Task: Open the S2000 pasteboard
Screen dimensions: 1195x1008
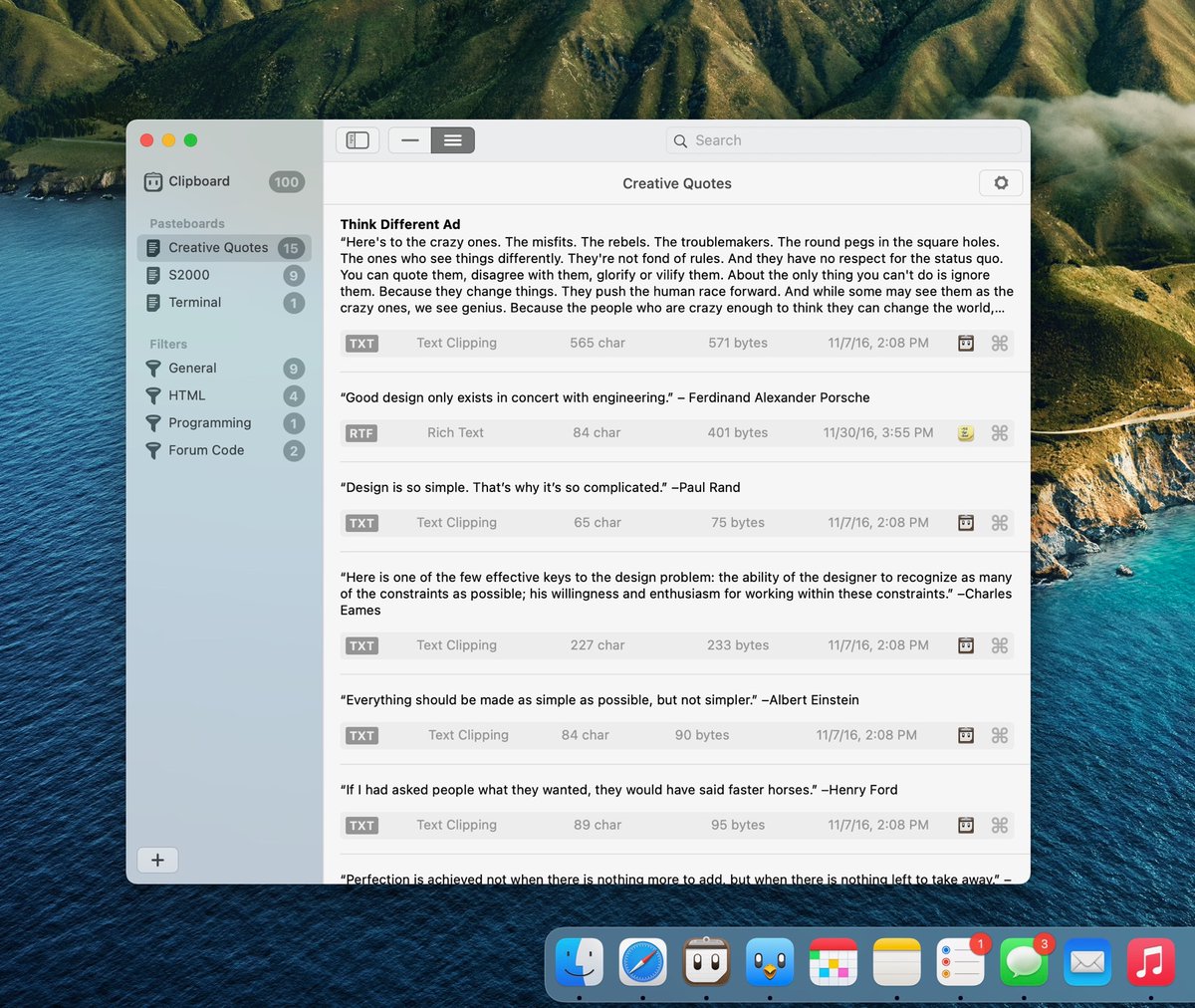Action: pos(224,275)
